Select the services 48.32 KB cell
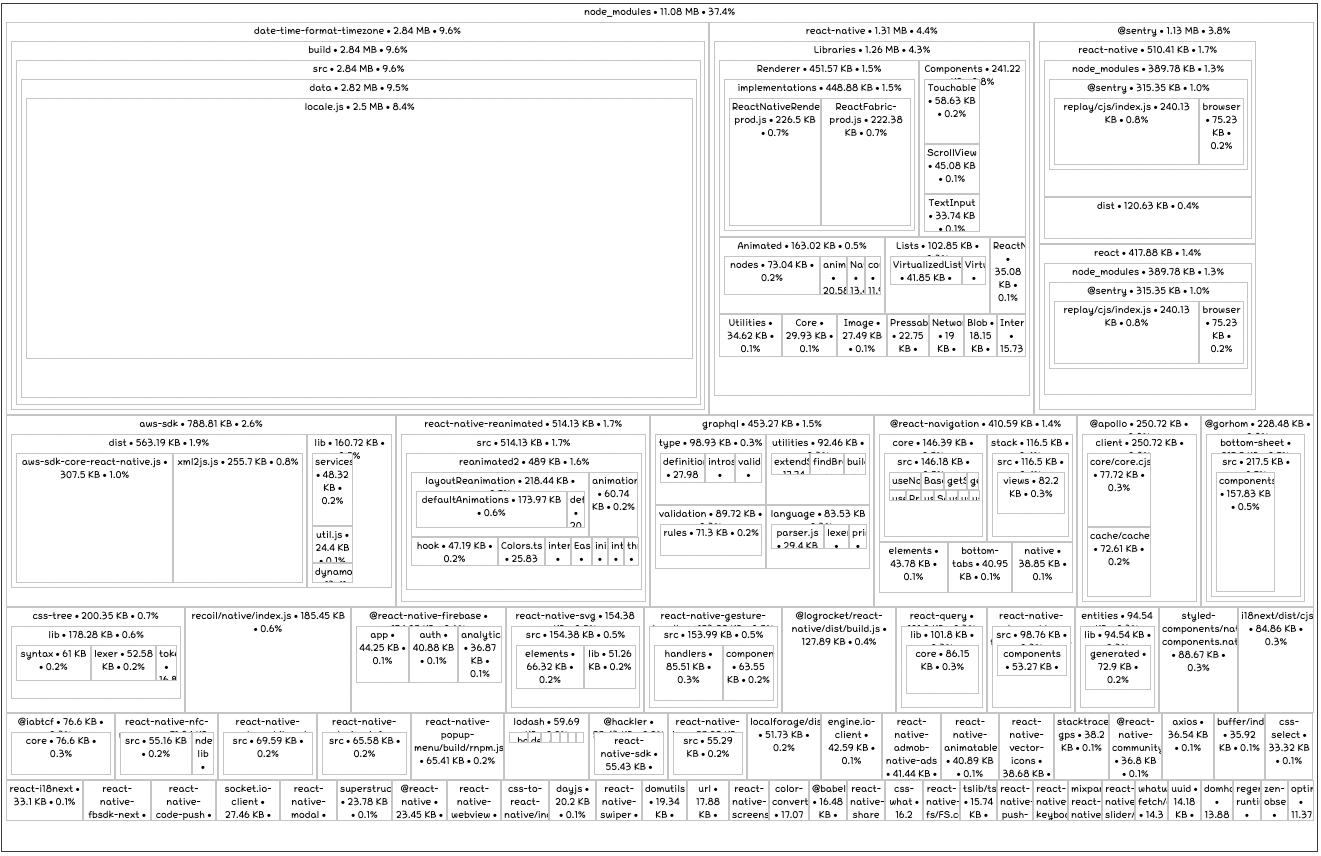Image resolution: width=1321 pixels, height=856 pixels. [333, 488]
